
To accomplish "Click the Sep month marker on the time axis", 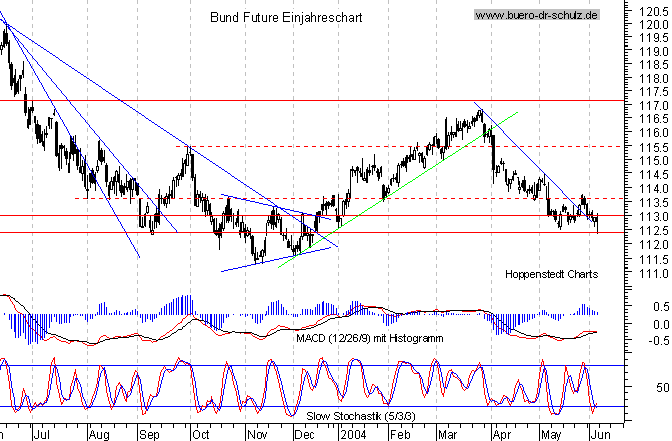I will click(x=151, y=435).
